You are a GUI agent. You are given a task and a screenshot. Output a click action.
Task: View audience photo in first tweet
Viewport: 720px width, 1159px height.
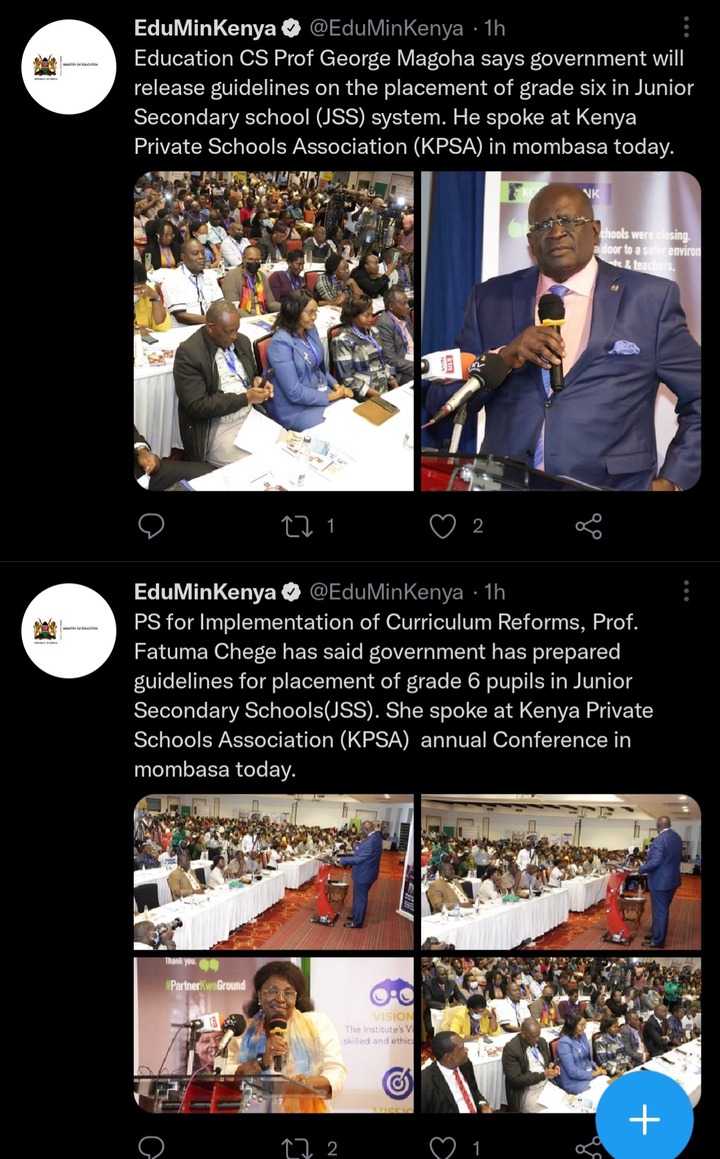[274, 331]
